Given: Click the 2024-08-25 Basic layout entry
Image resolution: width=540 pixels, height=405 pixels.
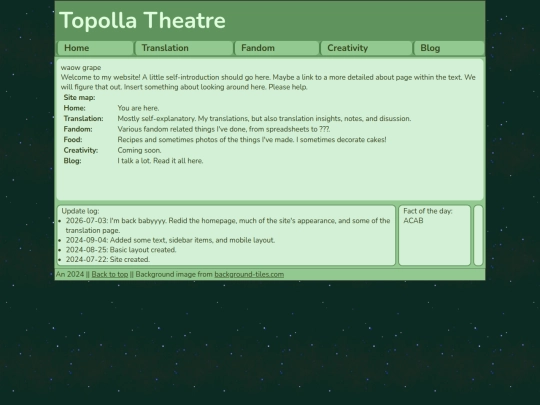Looking at the screenshot, I should coord(121,250).
